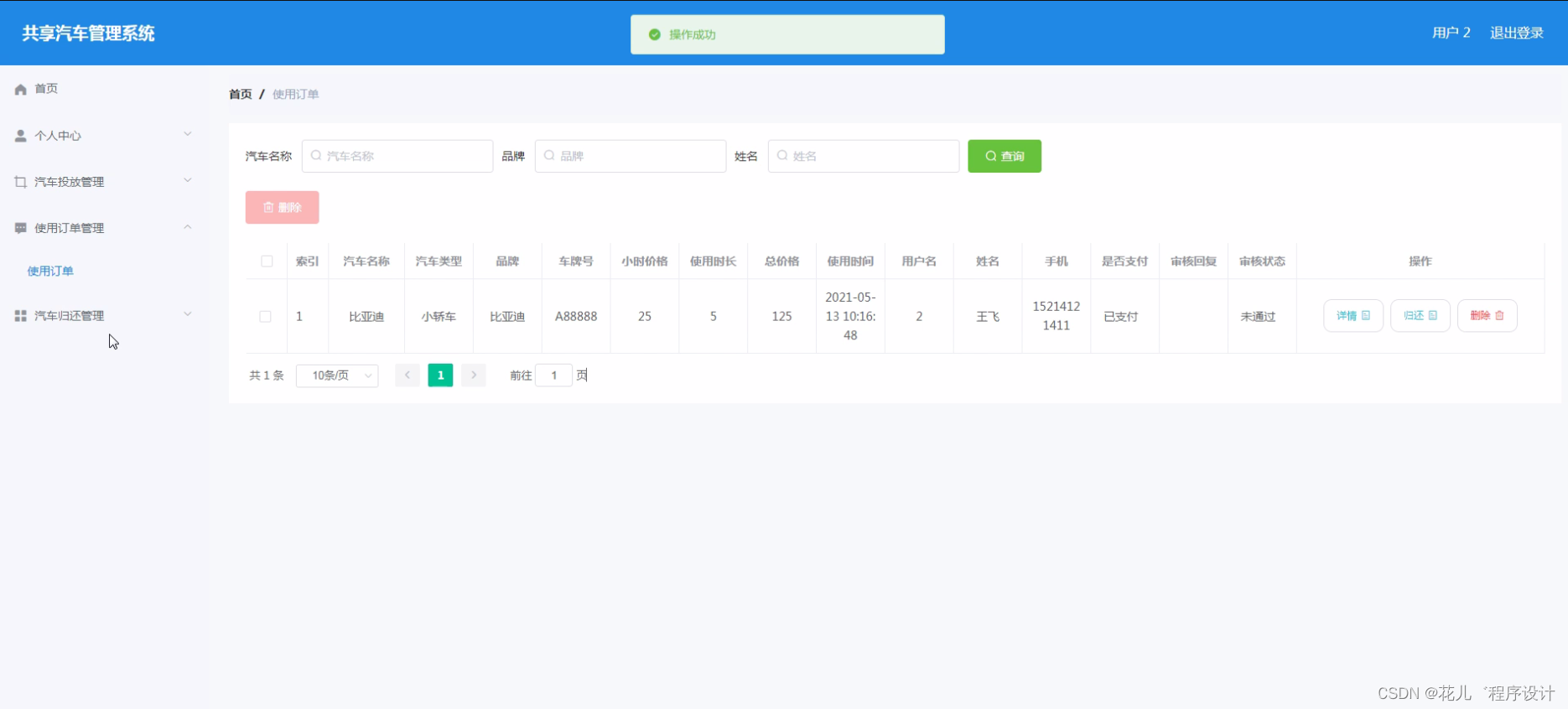Viewport: 1568px width, 709px height.
Task: Click the search icon in 品牌 field
Action: [549, 156]
